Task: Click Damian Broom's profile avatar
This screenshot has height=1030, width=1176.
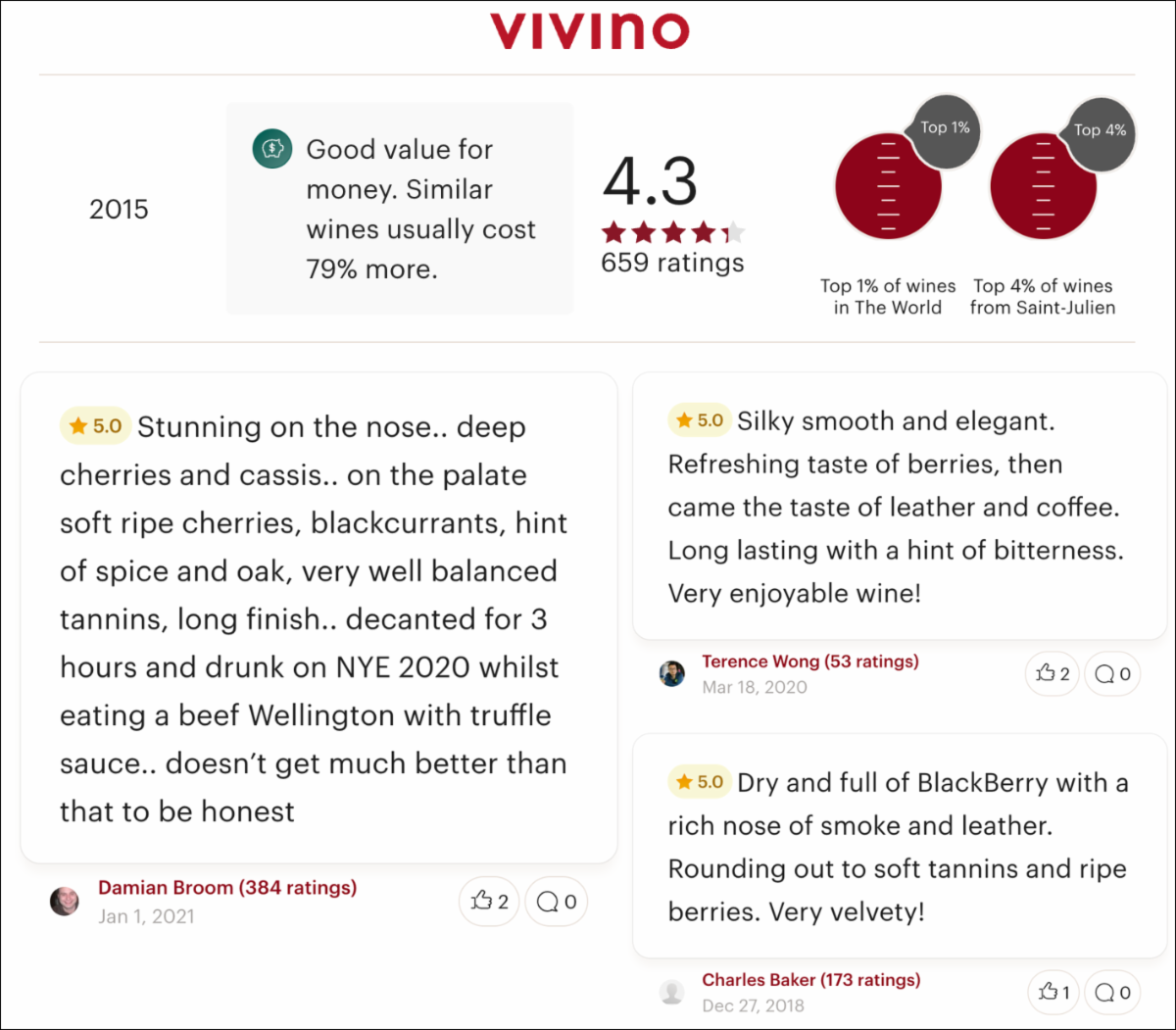Action: click(65, 901)
